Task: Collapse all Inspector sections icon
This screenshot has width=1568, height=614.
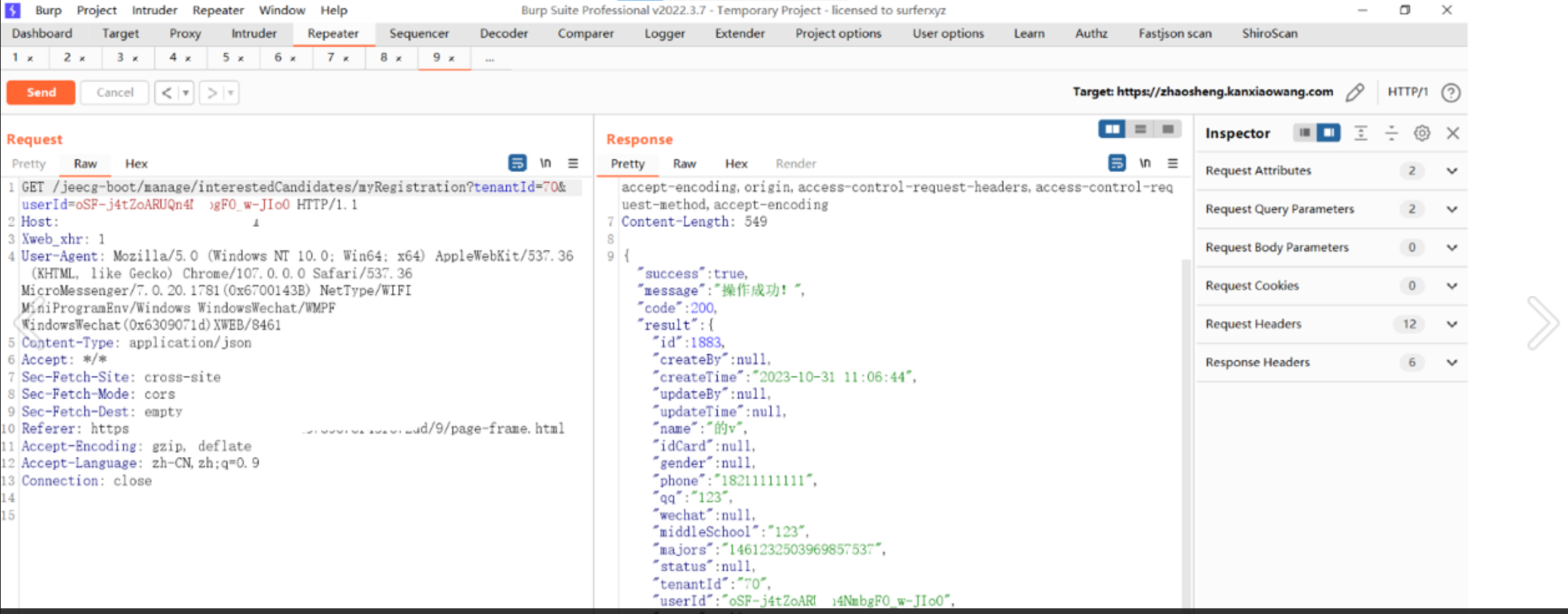Action: 1391,133
